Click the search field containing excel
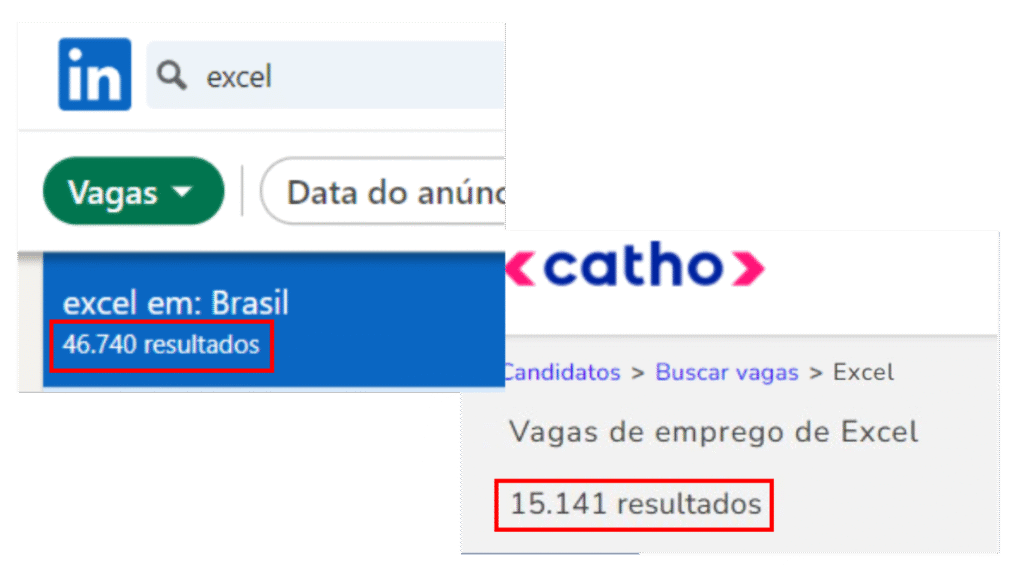Image resolution: width=1024 pixels, height=576 pixels. pos(325,75)
